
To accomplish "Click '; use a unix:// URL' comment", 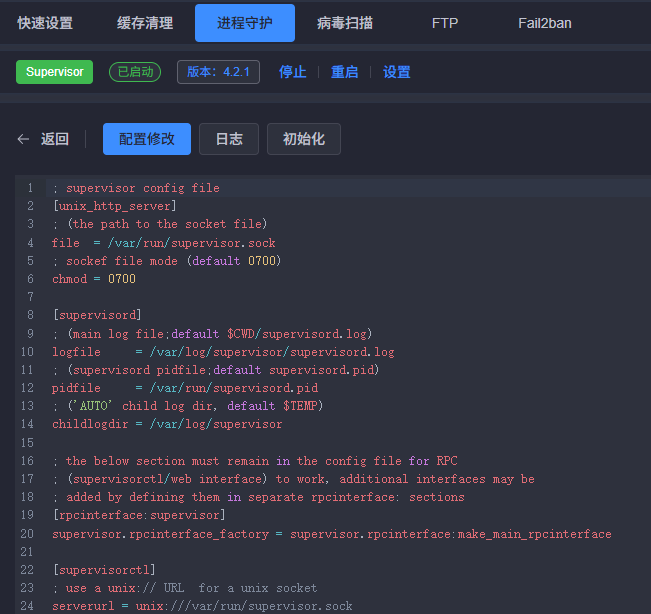I will tap(185, 588).
